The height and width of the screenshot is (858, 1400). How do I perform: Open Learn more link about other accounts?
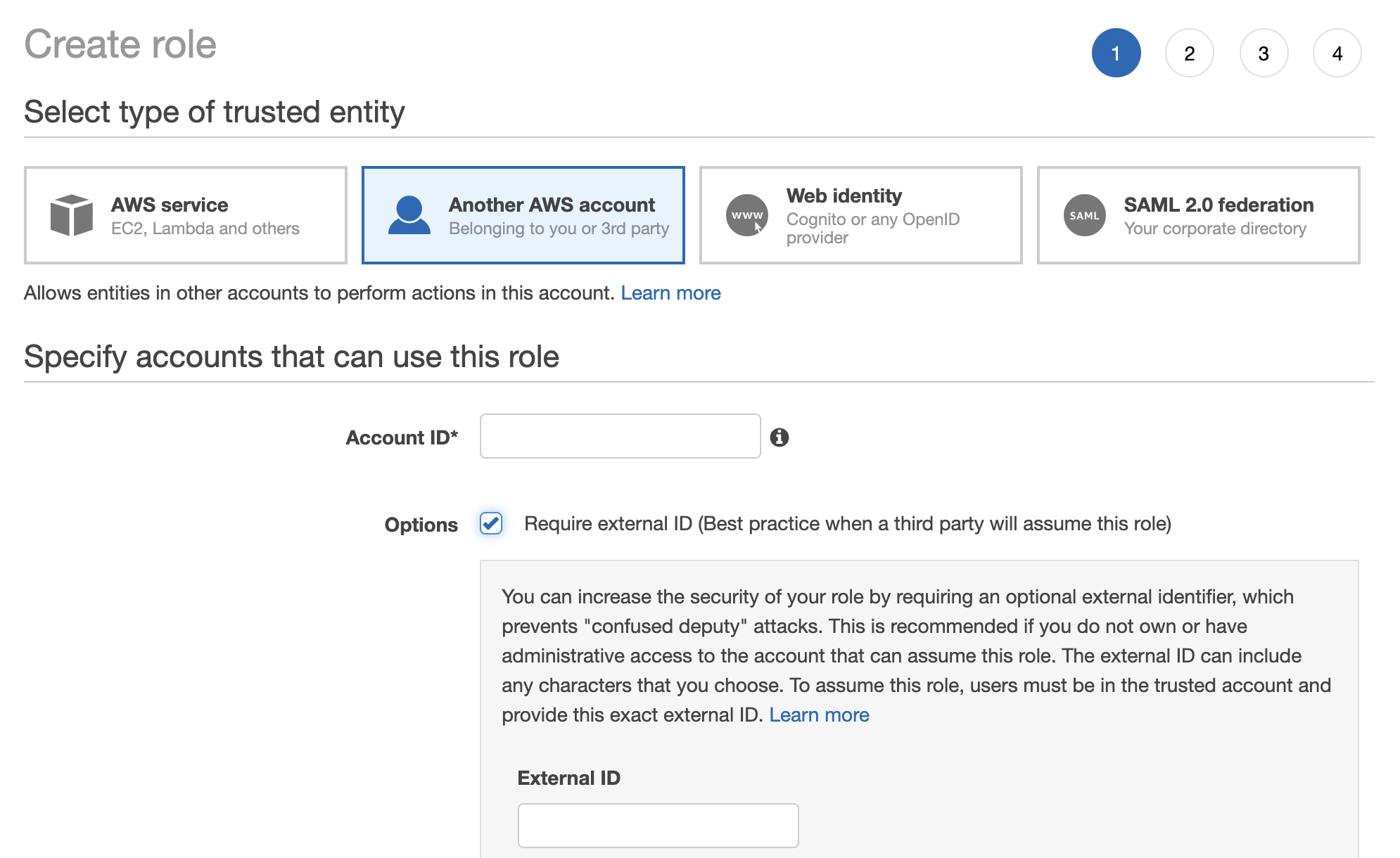[x=670, y=293]
